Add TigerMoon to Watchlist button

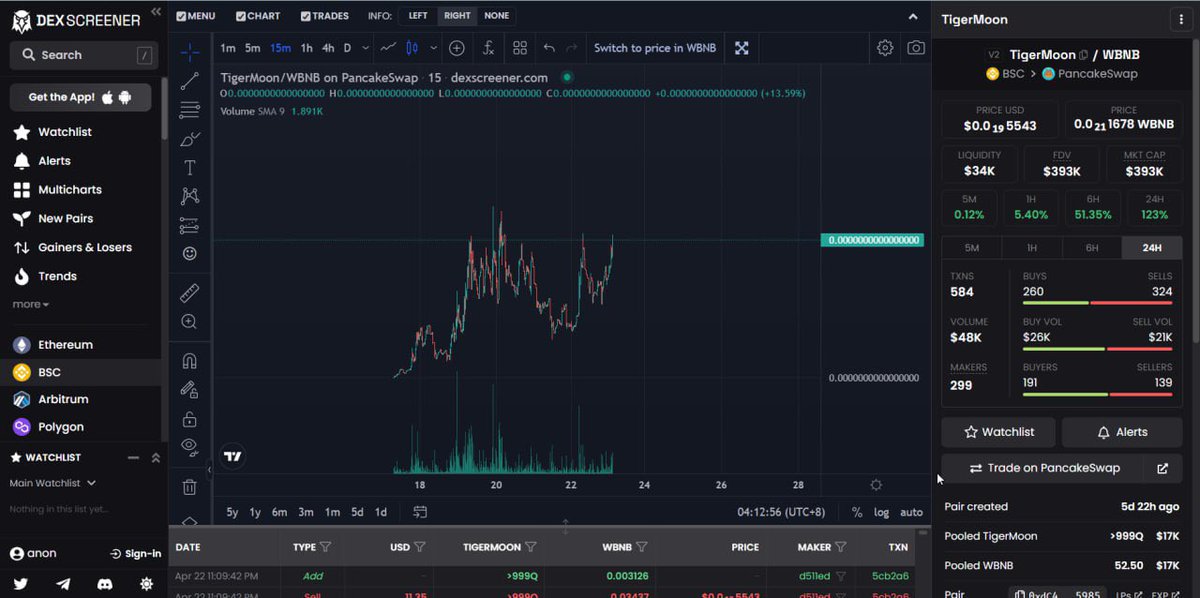click(998, 432)
